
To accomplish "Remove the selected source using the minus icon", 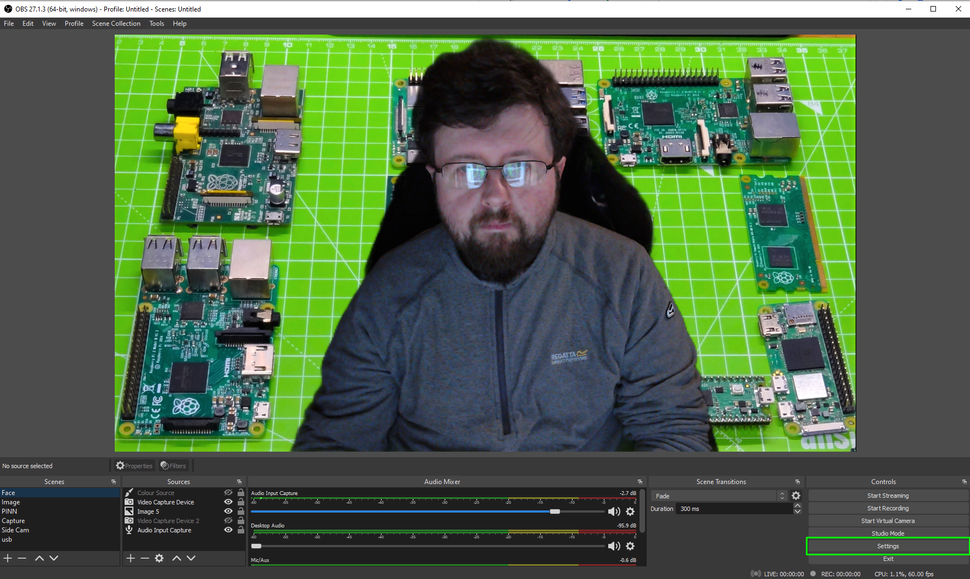I will [x=143, y=558].
